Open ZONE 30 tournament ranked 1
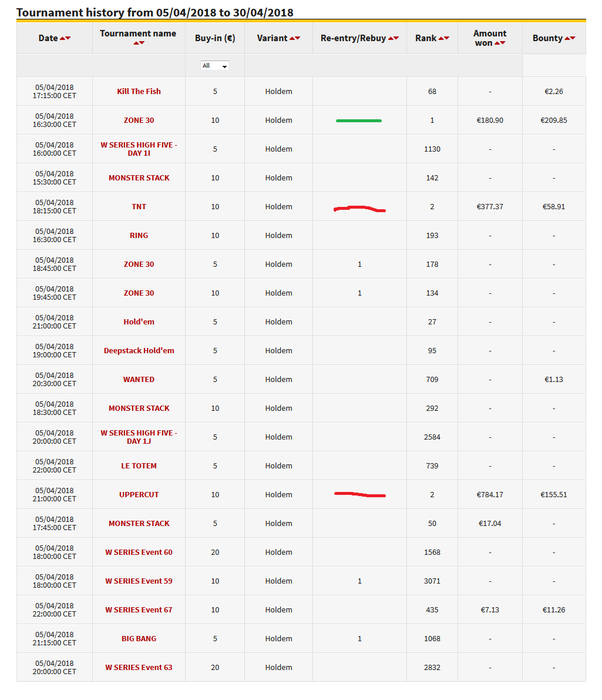The image size is (602, 700). pos(139,120)
